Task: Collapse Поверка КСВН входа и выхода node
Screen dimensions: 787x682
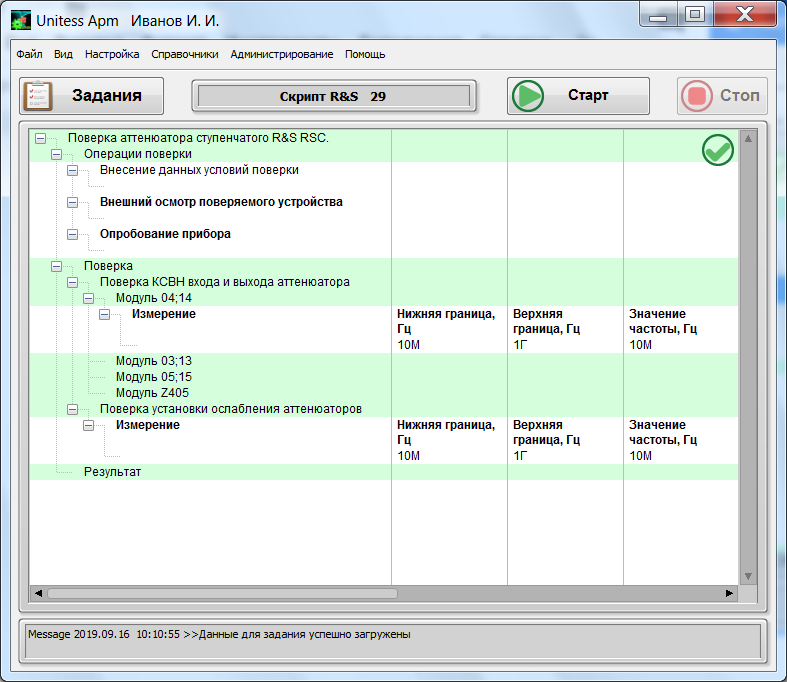Action: click(x=72, y=282)
